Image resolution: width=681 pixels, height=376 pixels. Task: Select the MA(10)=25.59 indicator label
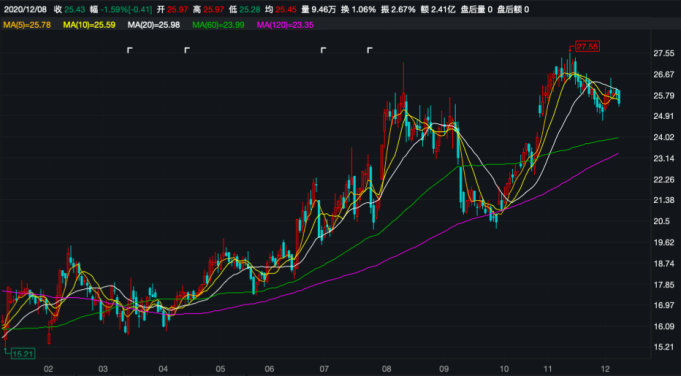tap(89, 25)
